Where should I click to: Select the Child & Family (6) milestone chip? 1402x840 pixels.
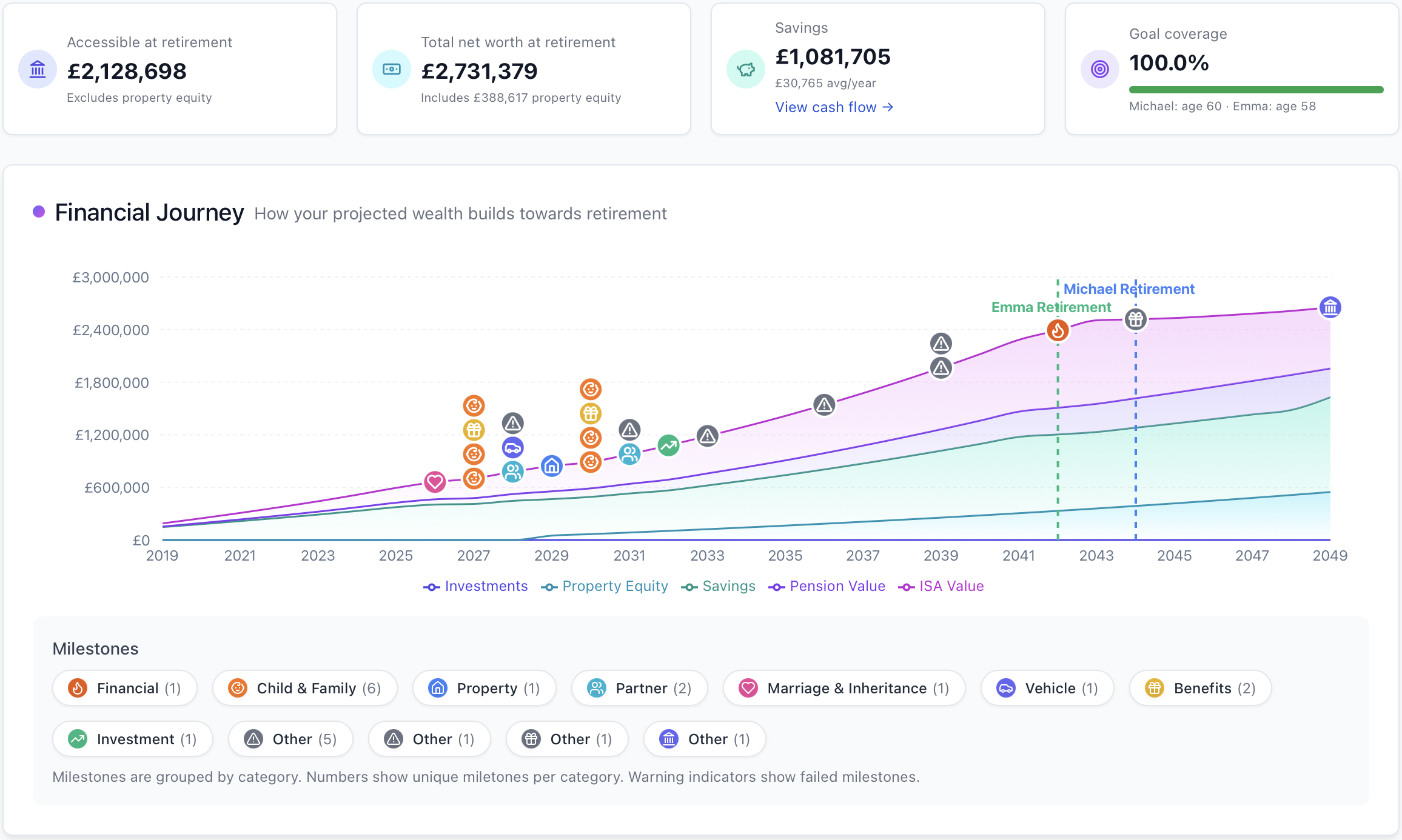tap(305, 688)
